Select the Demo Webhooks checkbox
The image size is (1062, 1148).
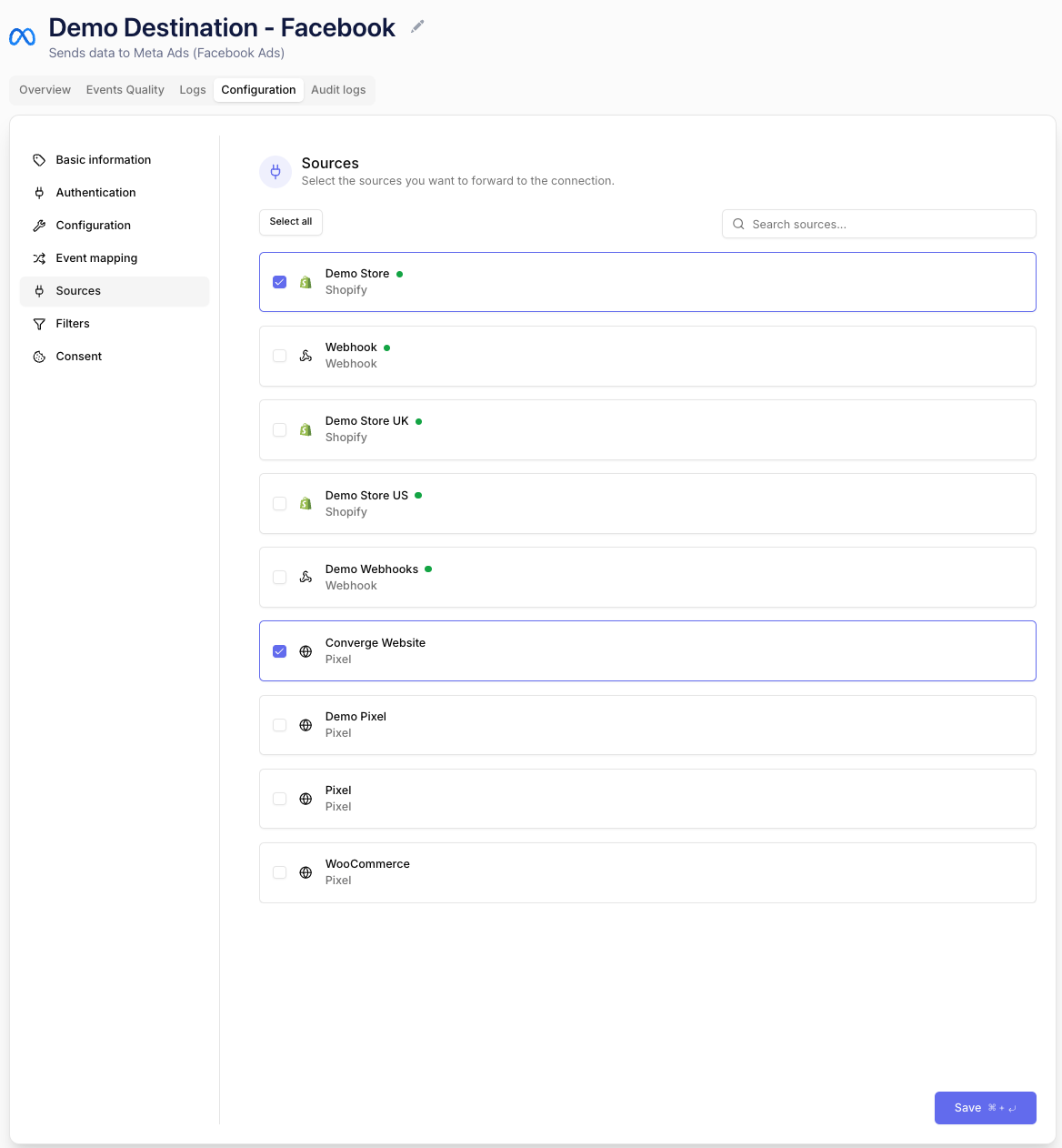tap(280, 577)
